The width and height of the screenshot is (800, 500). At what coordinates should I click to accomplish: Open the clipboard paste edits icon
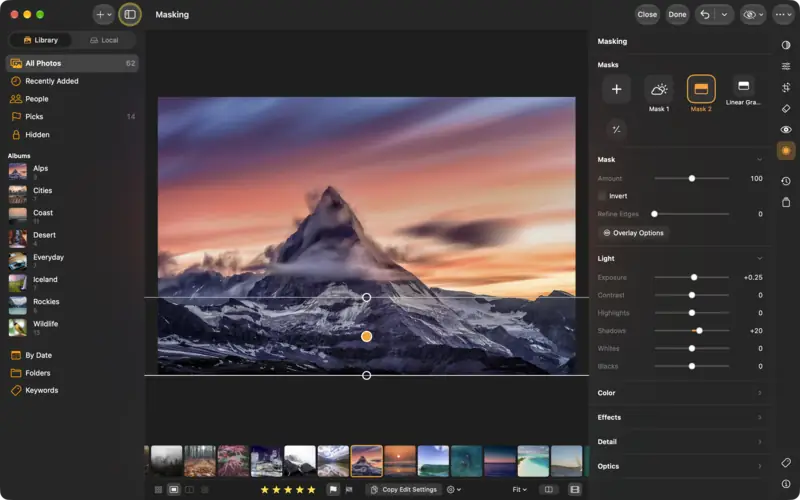tap(786, 202)
